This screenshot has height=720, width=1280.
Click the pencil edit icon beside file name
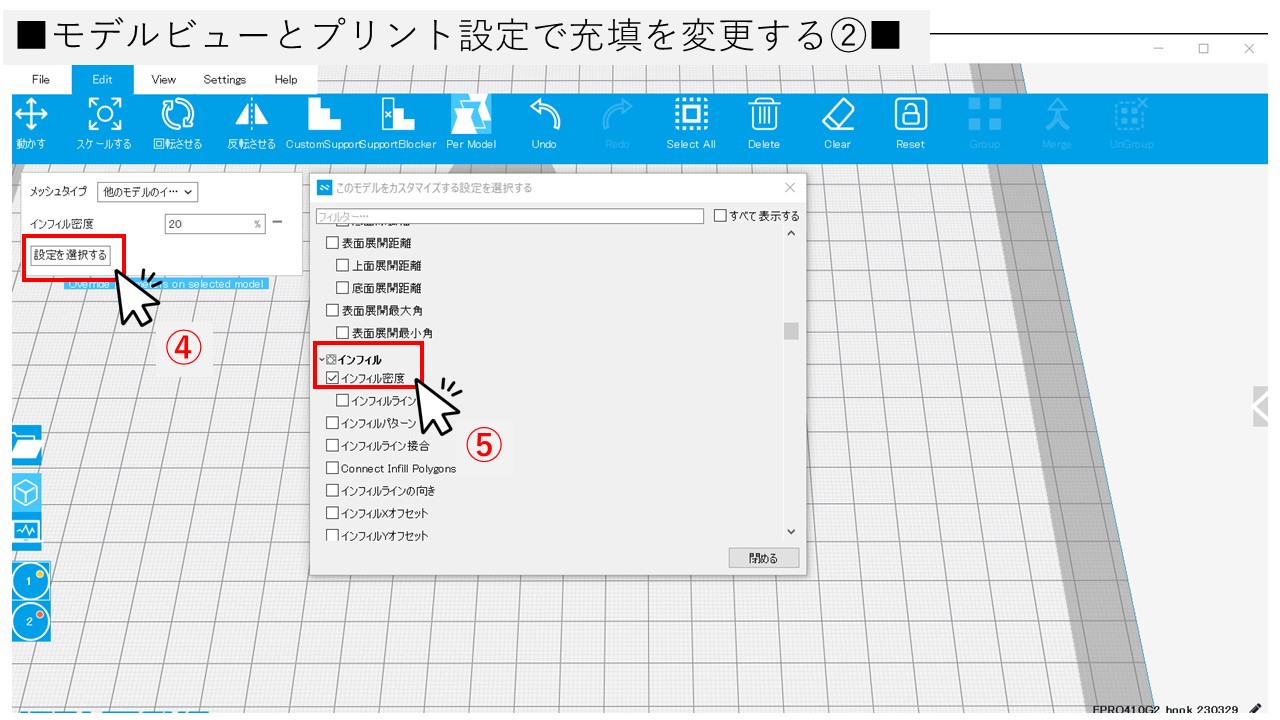pyautogui.click(x=1256, y=710)
